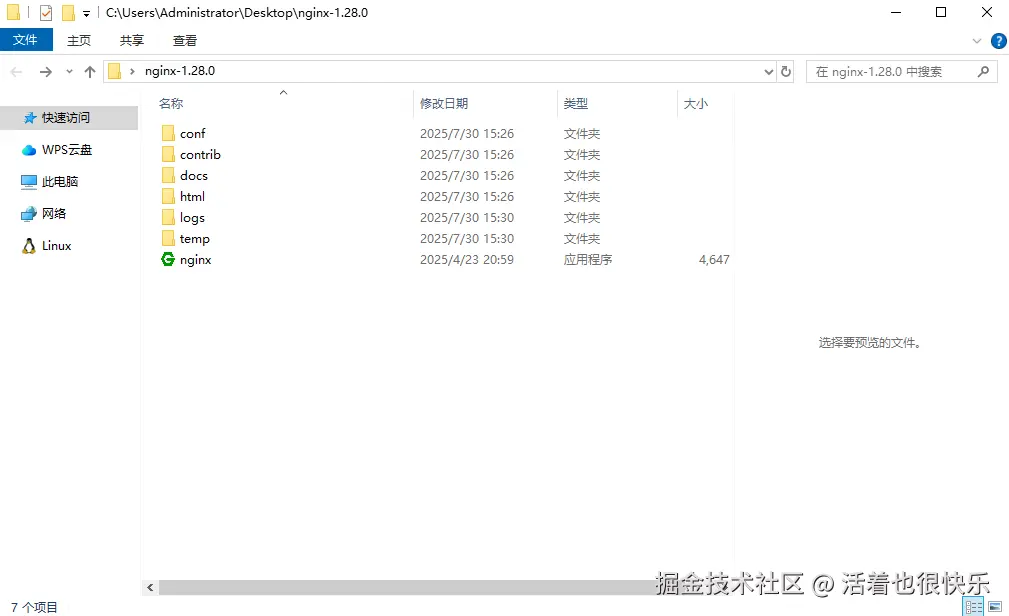Collapse the ribbon with the chevron

pyautogui.click(x=977, y=41)
